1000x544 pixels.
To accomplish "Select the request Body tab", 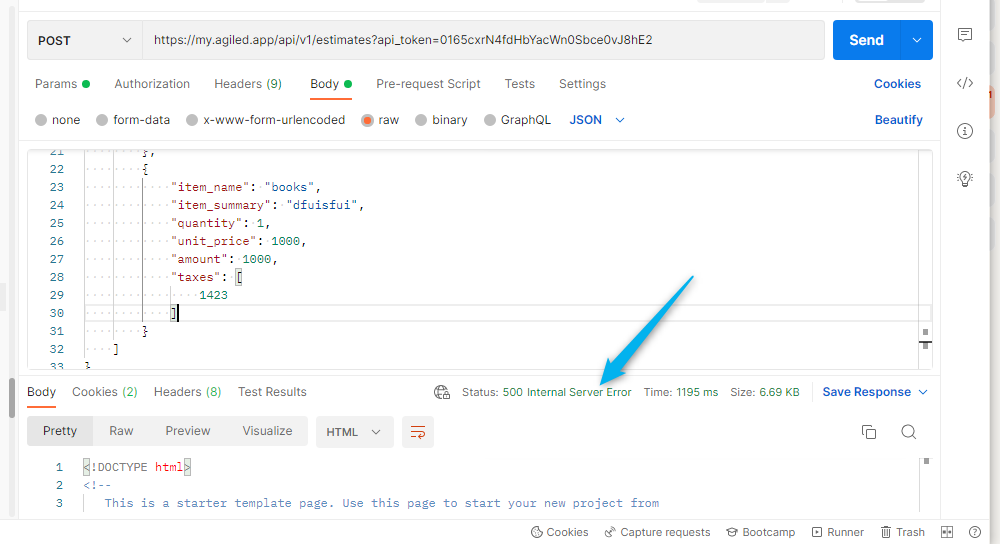I will pyautogui.click(x=331, y=84).
